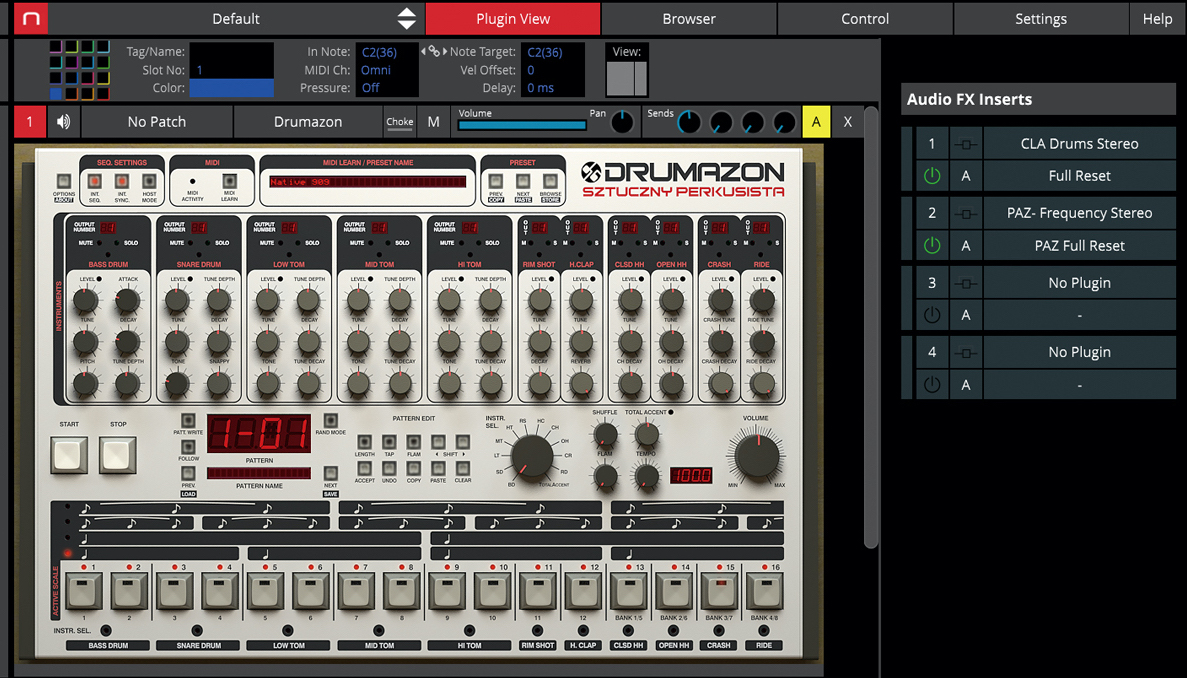Click the Stop button on Drumazon

118,455
